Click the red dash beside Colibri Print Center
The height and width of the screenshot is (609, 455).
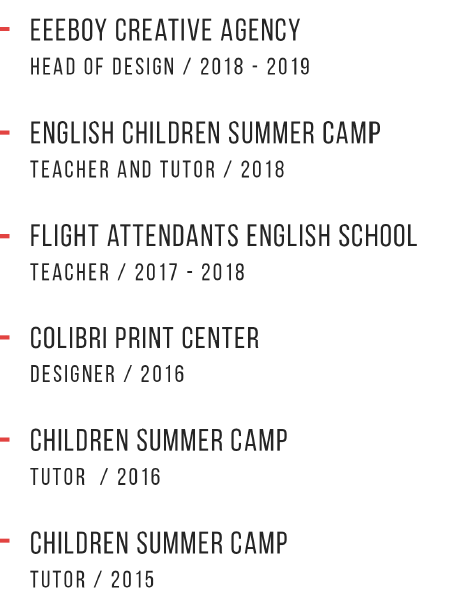coord(5,338)
